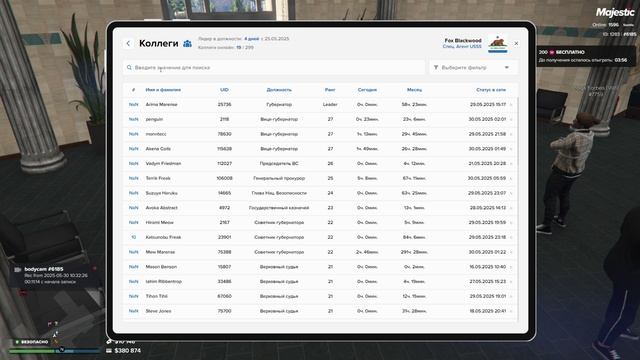Click the Majestic logo in the corner
This screenshot has width=640, height=360.
tap(615, 12)
